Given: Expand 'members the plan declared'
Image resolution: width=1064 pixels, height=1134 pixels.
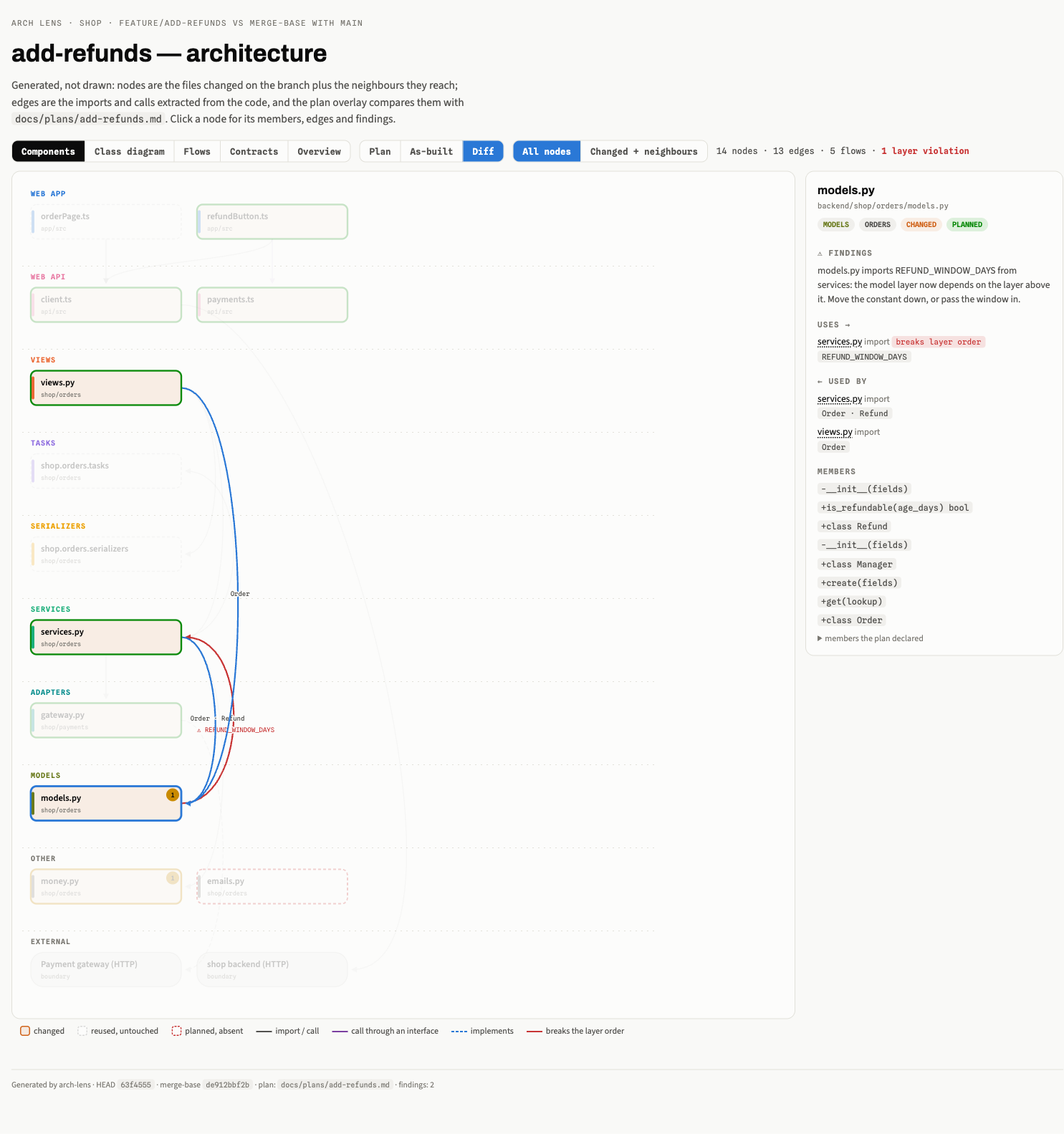Looking at the screenshot, I should point(870,638).
